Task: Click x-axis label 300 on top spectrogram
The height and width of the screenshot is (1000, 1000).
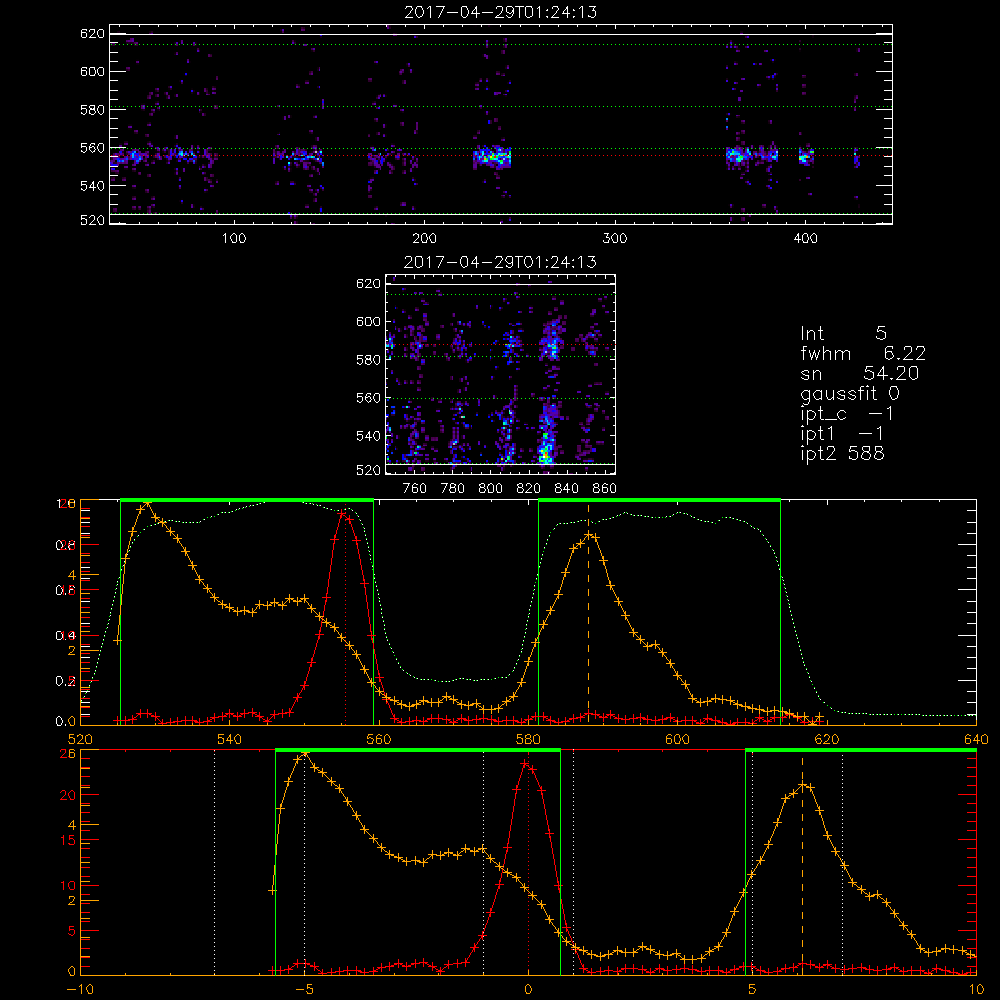Action: coord(615,239)
